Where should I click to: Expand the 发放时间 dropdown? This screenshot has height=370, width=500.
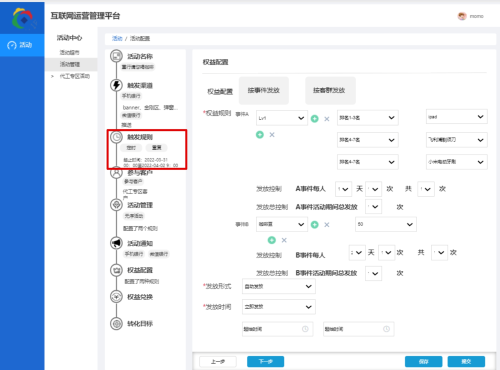(279, 307)
